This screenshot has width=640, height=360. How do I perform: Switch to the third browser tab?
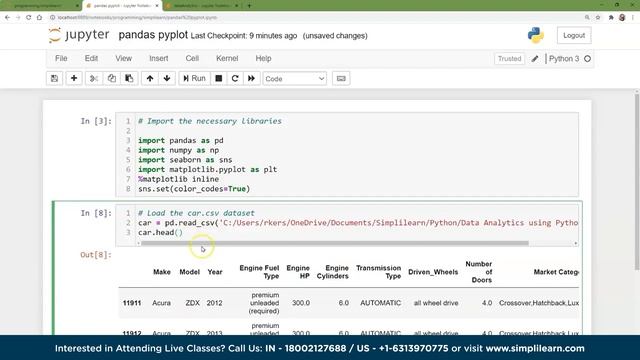pyautogui.click(x=202, y=6)
